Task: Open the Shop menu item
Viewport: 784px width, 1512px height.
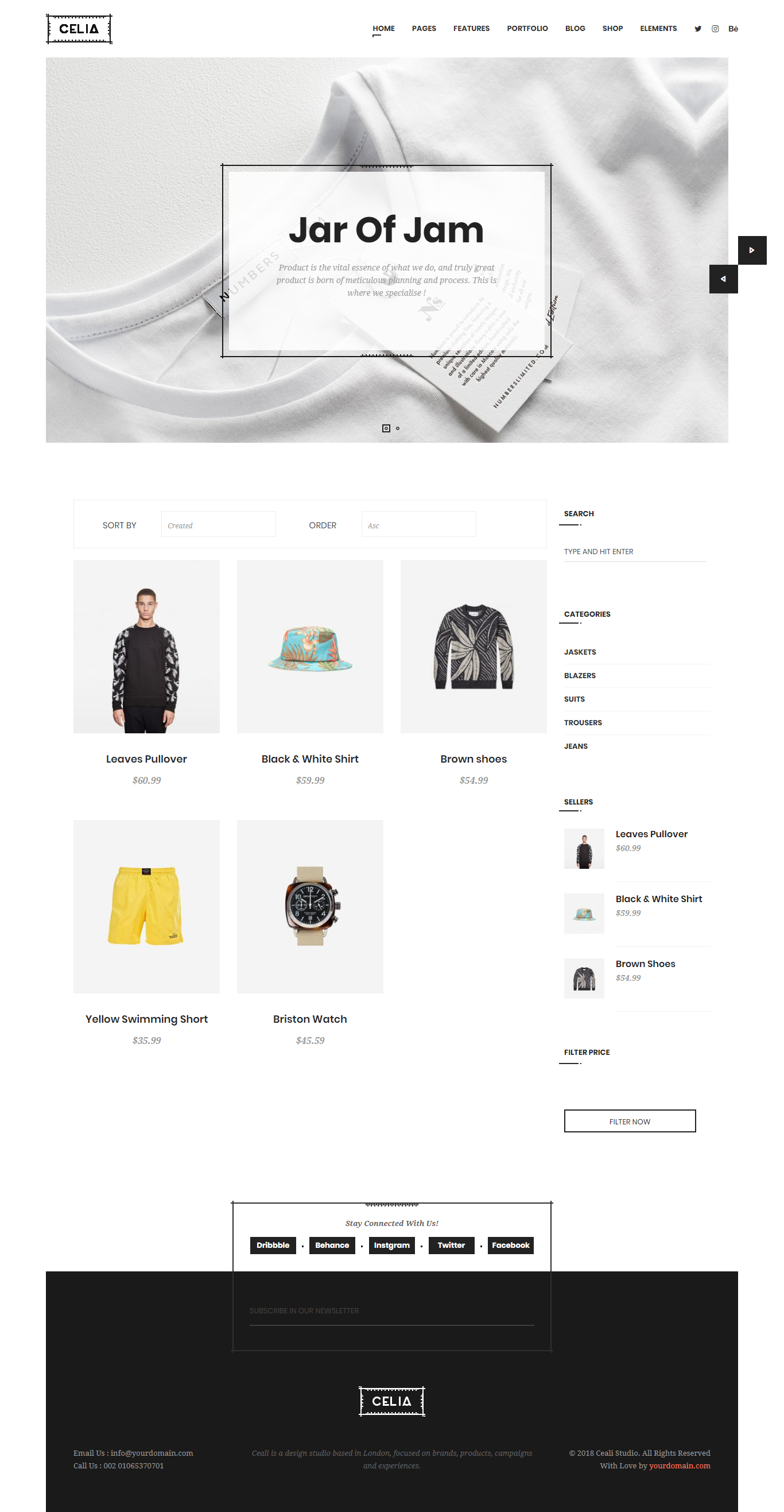Action: click(x=612, y=28)
